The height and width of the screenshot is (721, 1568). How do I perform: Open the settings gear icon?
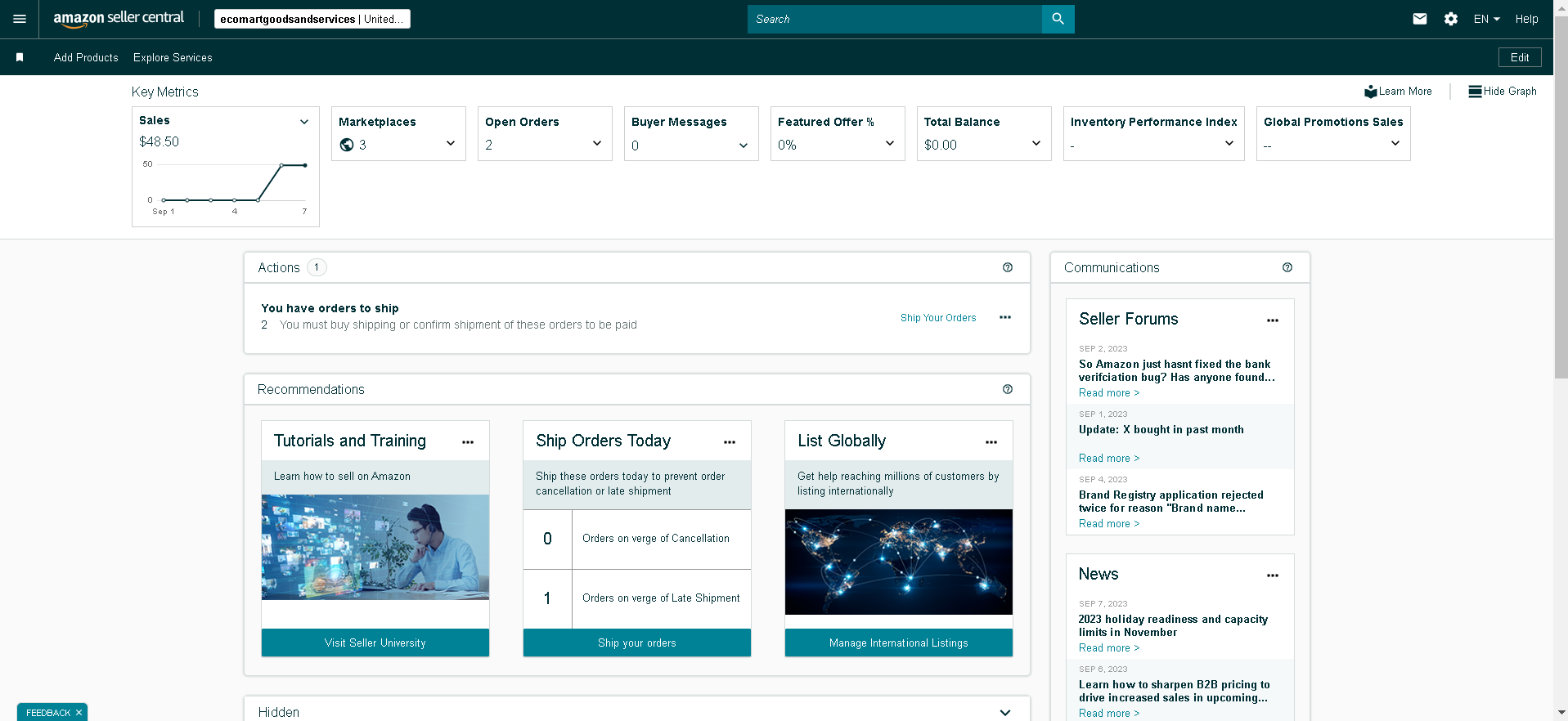point(1451,19)
